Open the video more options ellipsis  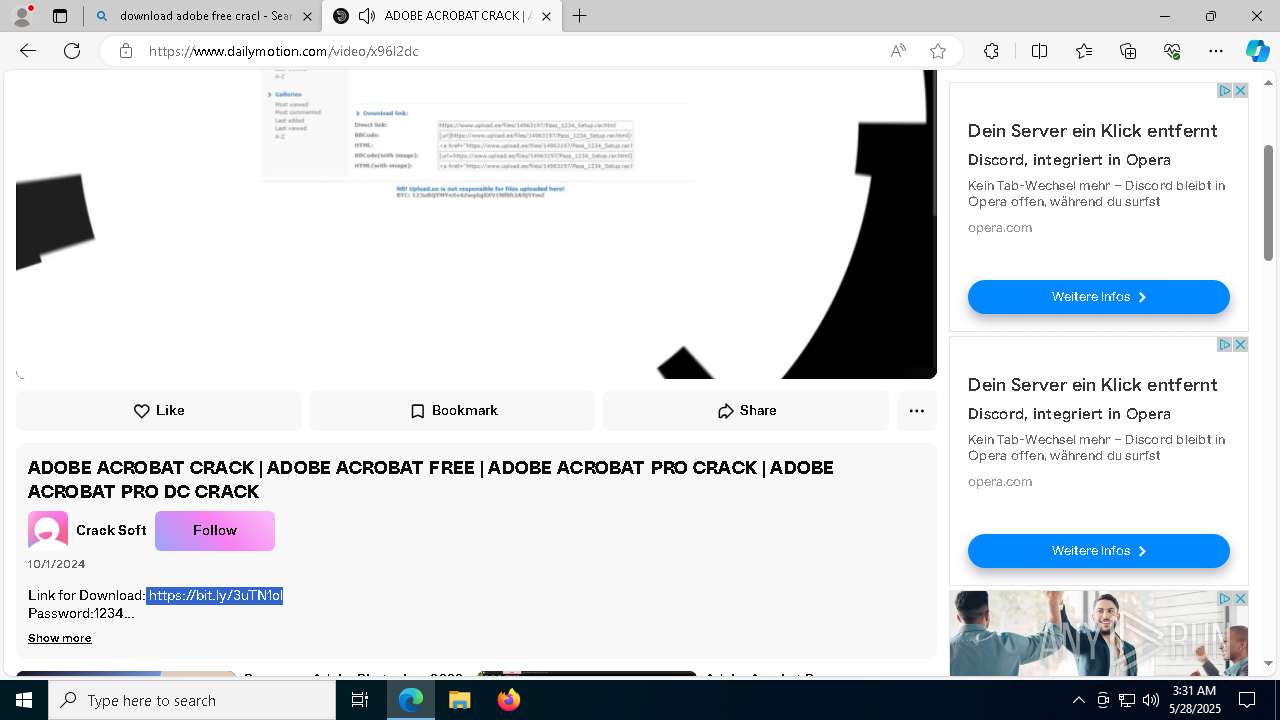tap(916, 411)
